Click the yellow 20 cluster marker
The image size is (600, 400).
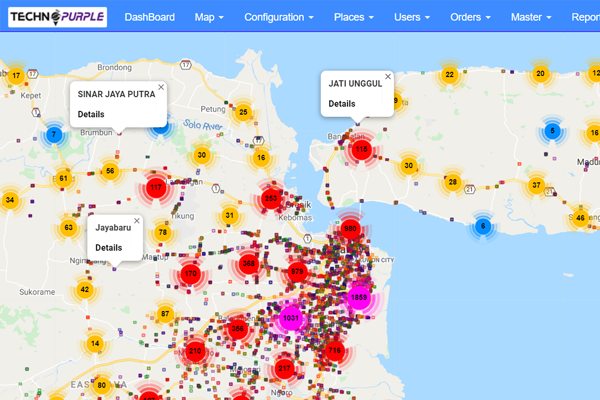pos(540,73)
